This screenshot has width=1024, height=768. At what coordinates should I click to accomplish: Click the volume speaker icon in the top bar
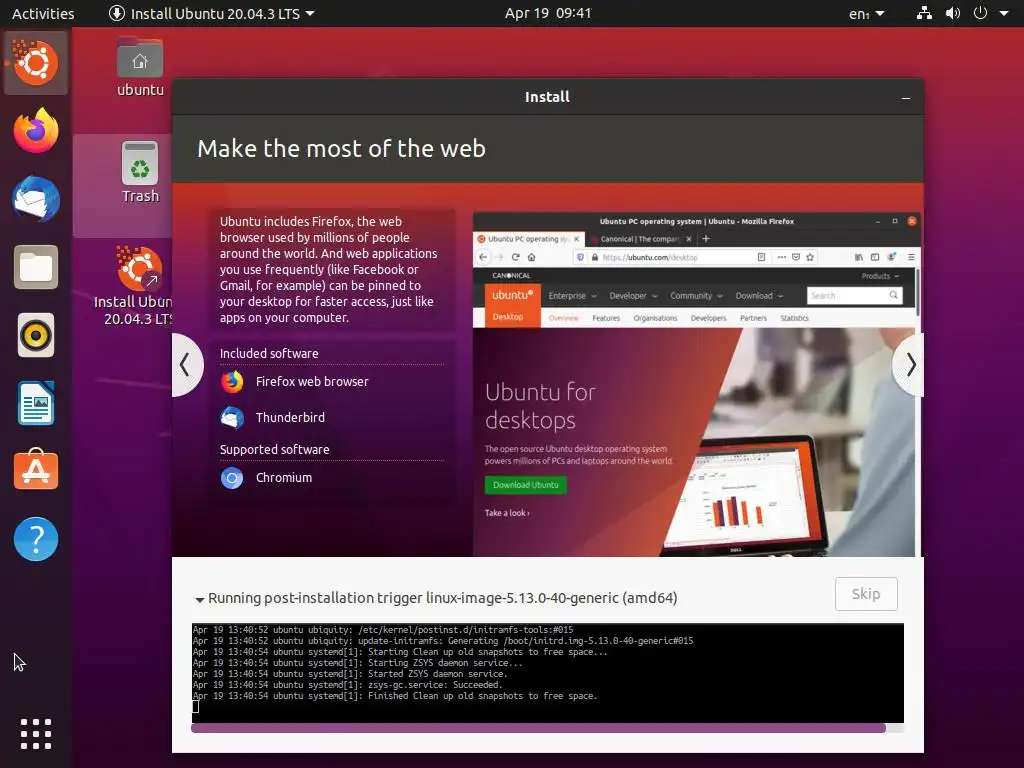pyautogui.click(x=953, y=13)
